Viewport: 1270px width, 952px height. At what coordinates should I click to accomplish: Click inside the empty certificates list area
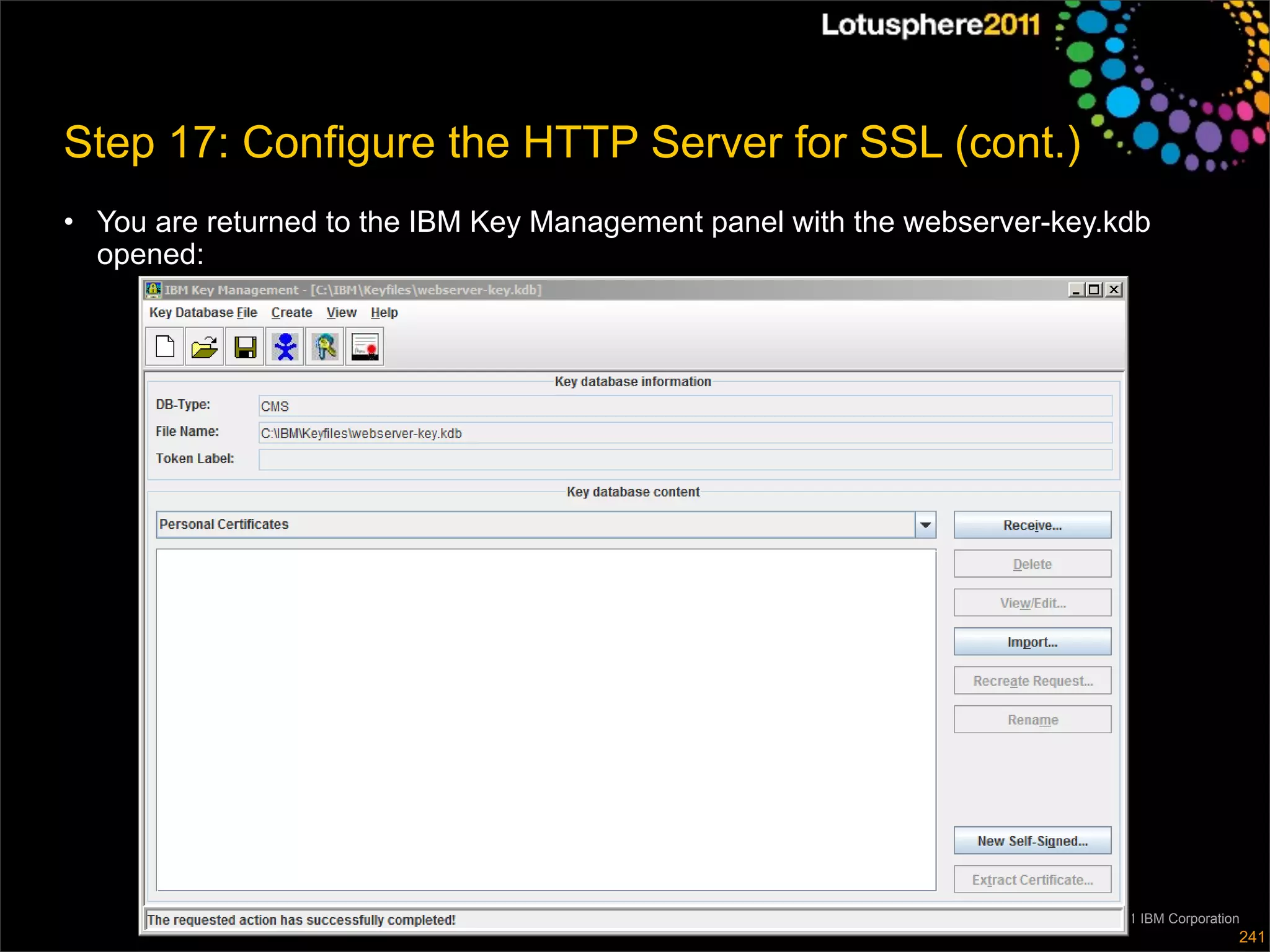(546, 720)
